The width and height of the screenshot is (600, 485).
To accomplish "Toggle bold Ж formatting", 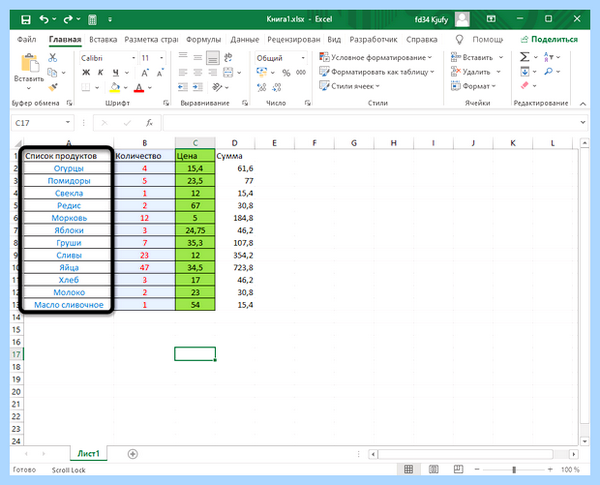I will [86, 72].
